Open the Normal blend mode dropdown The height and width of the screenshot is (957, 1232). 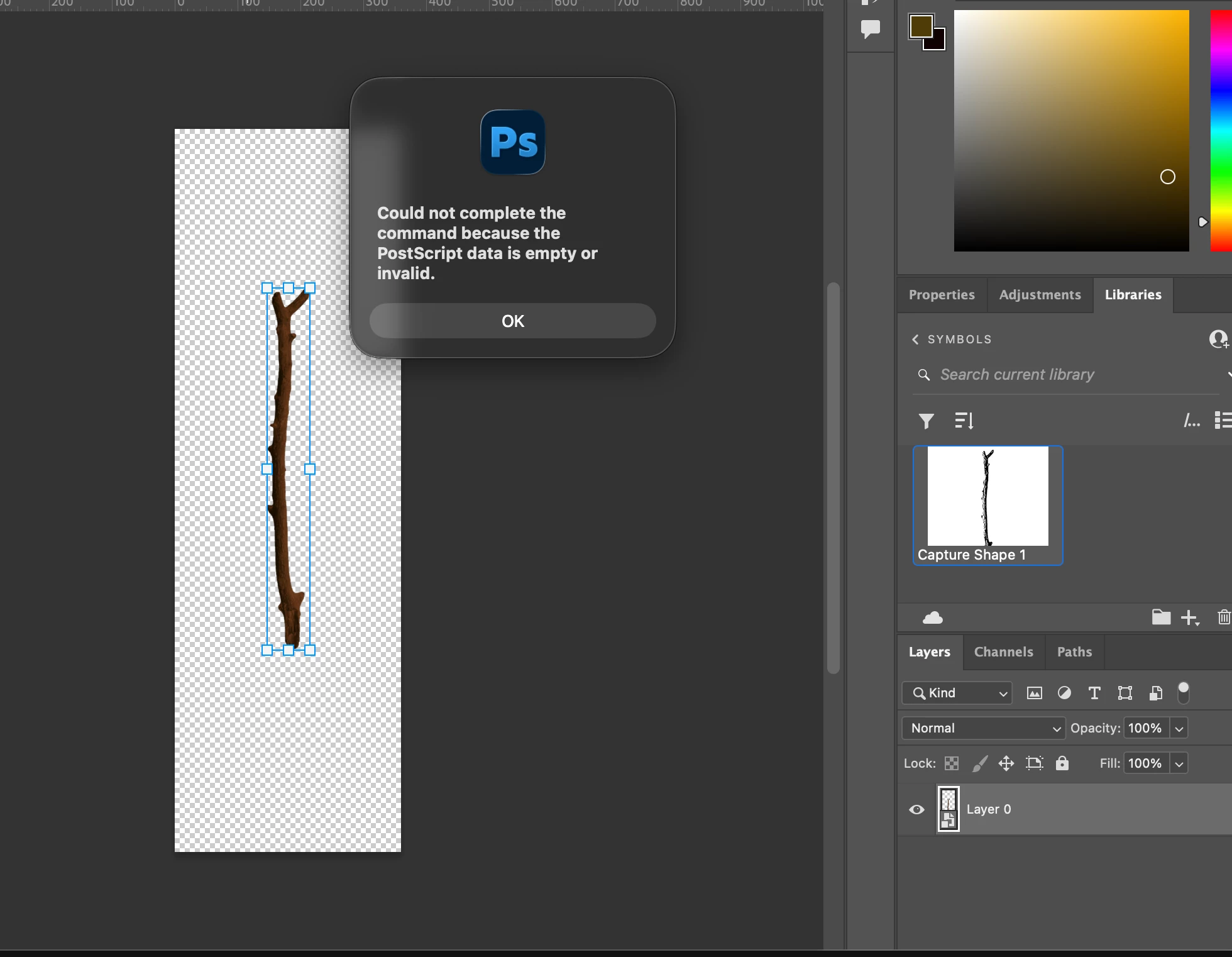[983, 728]
